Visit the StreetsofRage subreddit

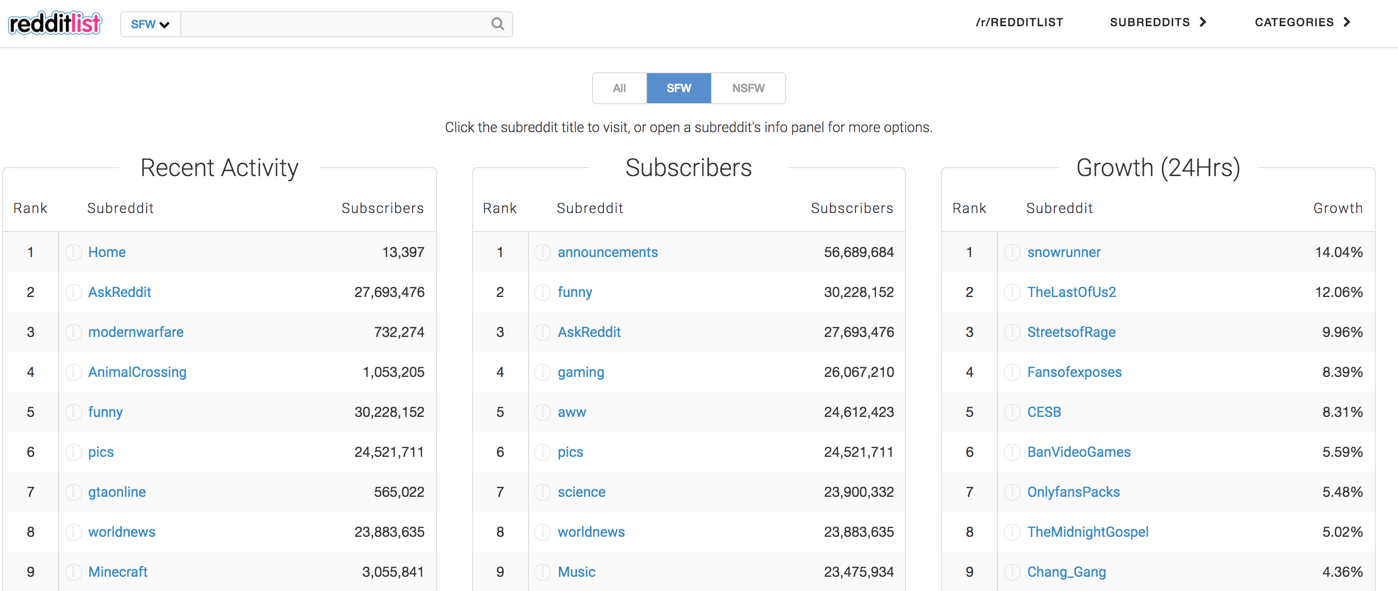pos(1071,332)
